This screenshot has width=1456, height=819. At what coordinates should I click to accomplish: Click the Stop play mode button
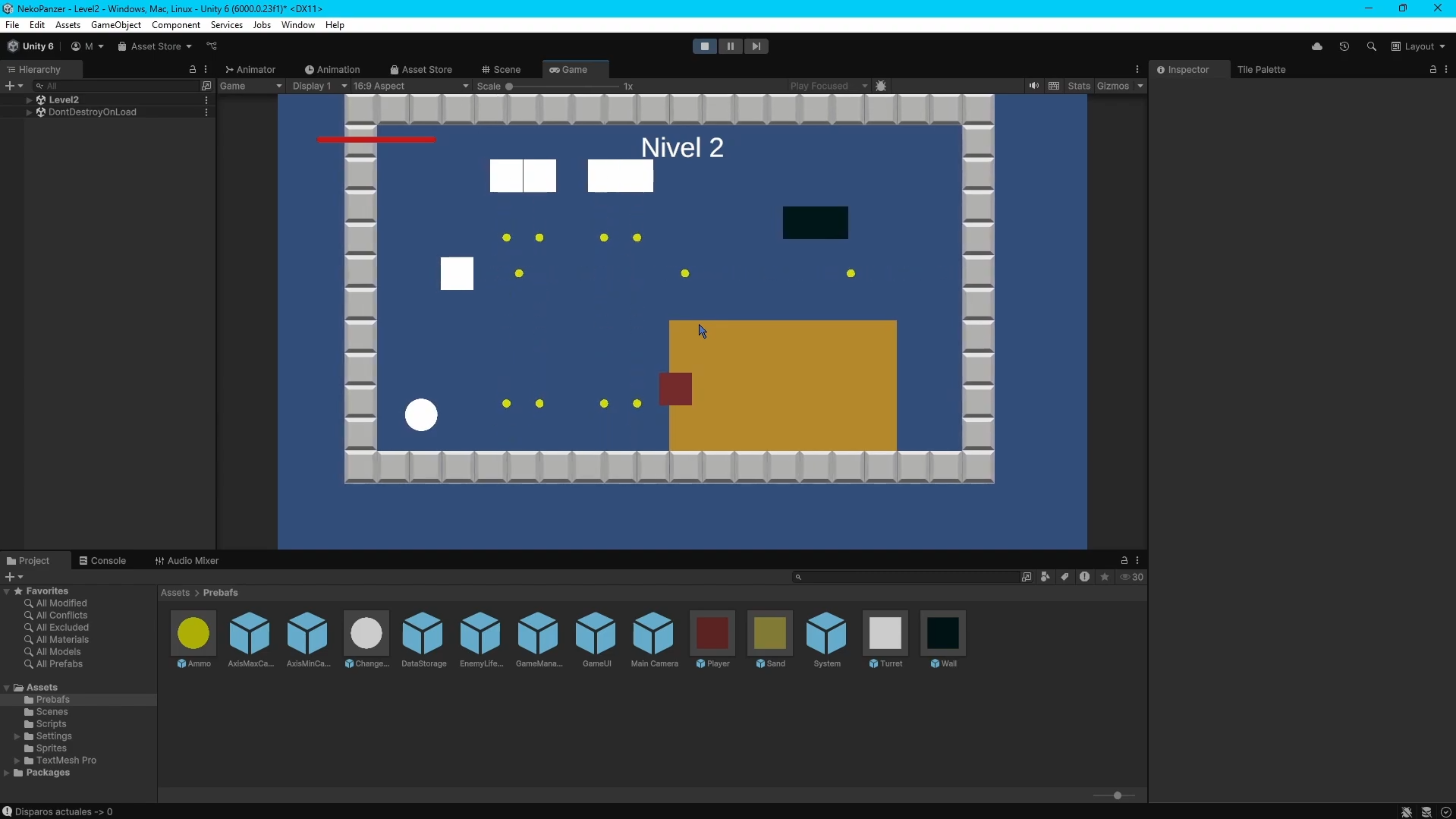click(x=704, y=46)
